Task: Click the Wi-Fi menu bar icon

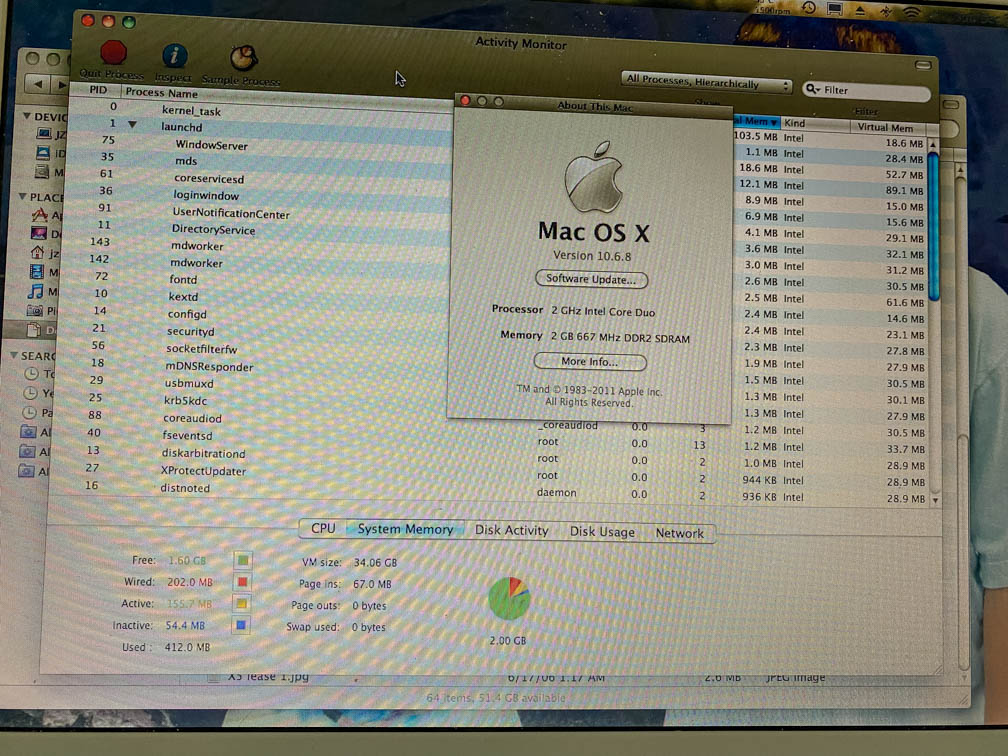Action: pos(912,11)
